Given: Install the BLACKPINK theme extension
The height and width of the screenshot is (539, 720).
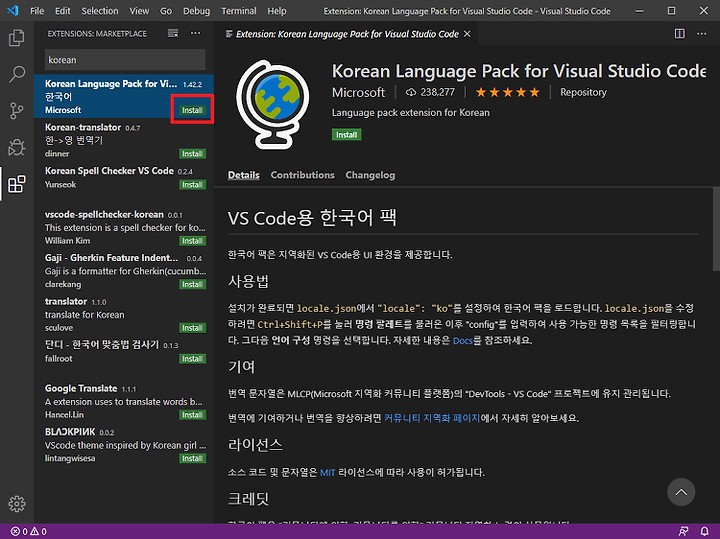Looking at the screenshot, I should click(x=192, y=458).
